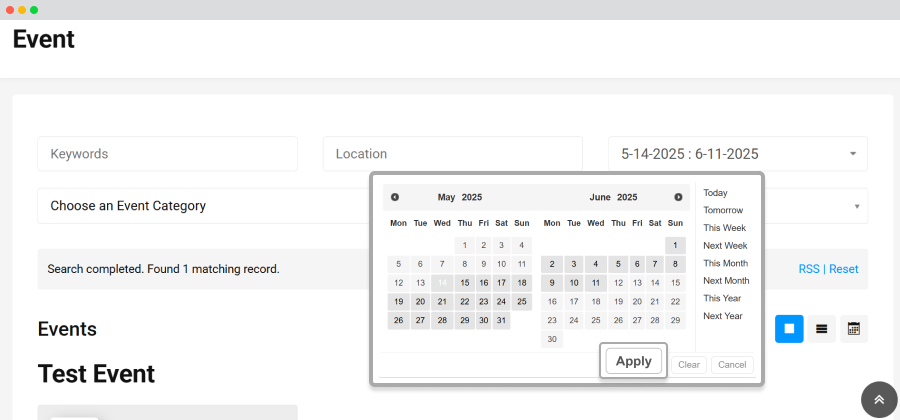The image size is (900, 420).
Task: Select Today preset range
Action: [x=715, y=193]
